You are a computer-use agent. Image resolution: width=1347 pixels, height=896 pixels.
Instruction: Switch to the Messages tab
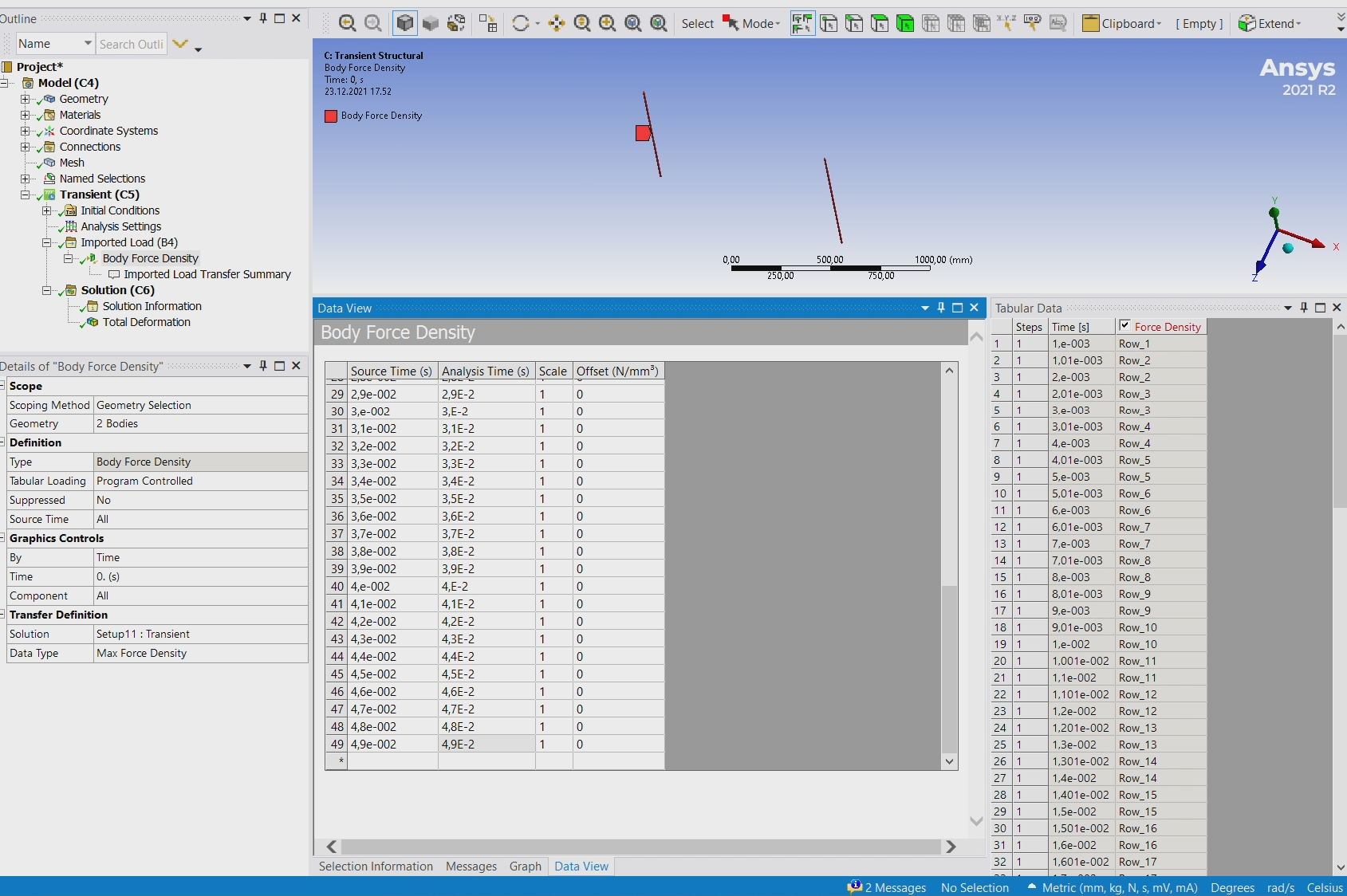coord(471,867)
